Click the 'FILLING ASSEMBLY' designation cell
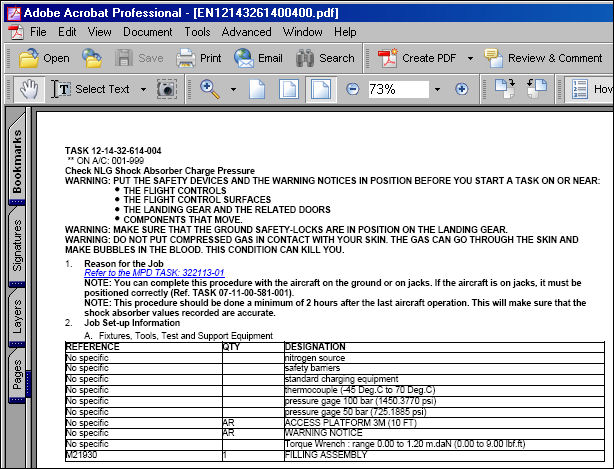This screenshot has width=614, height=469. (x=444, y=455)
